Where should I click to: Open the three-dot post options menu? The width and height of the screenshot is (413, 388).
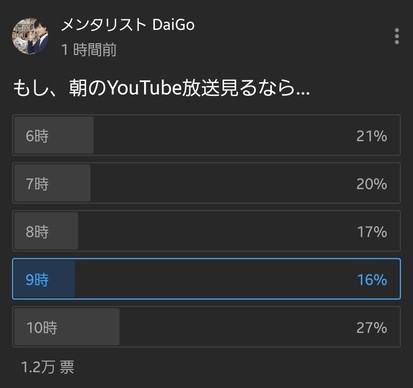tap(397, 36)
